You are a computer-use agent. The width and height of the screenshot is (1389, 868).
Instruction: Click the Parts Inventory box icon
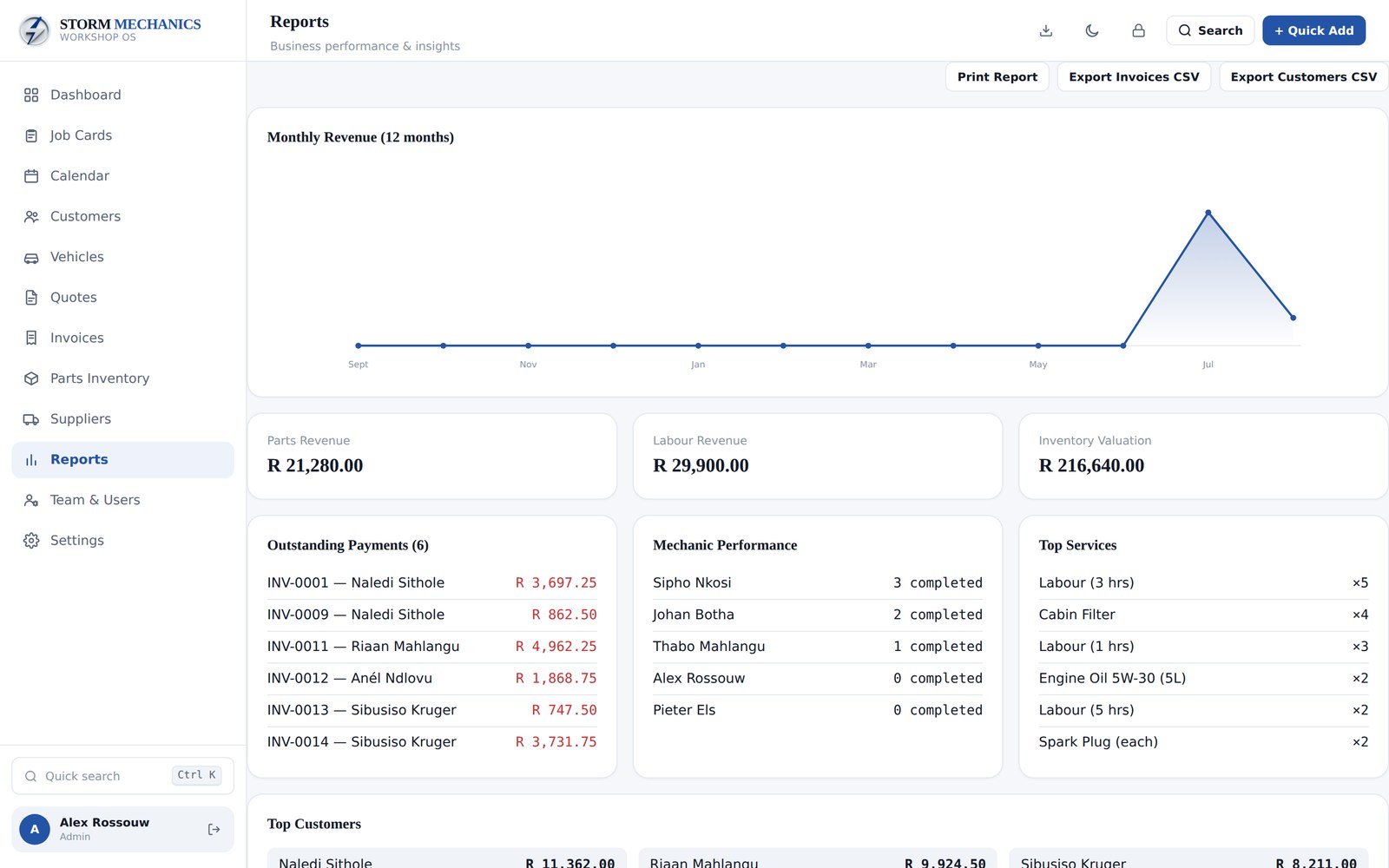pyautogui.click(x=31, y=378)
